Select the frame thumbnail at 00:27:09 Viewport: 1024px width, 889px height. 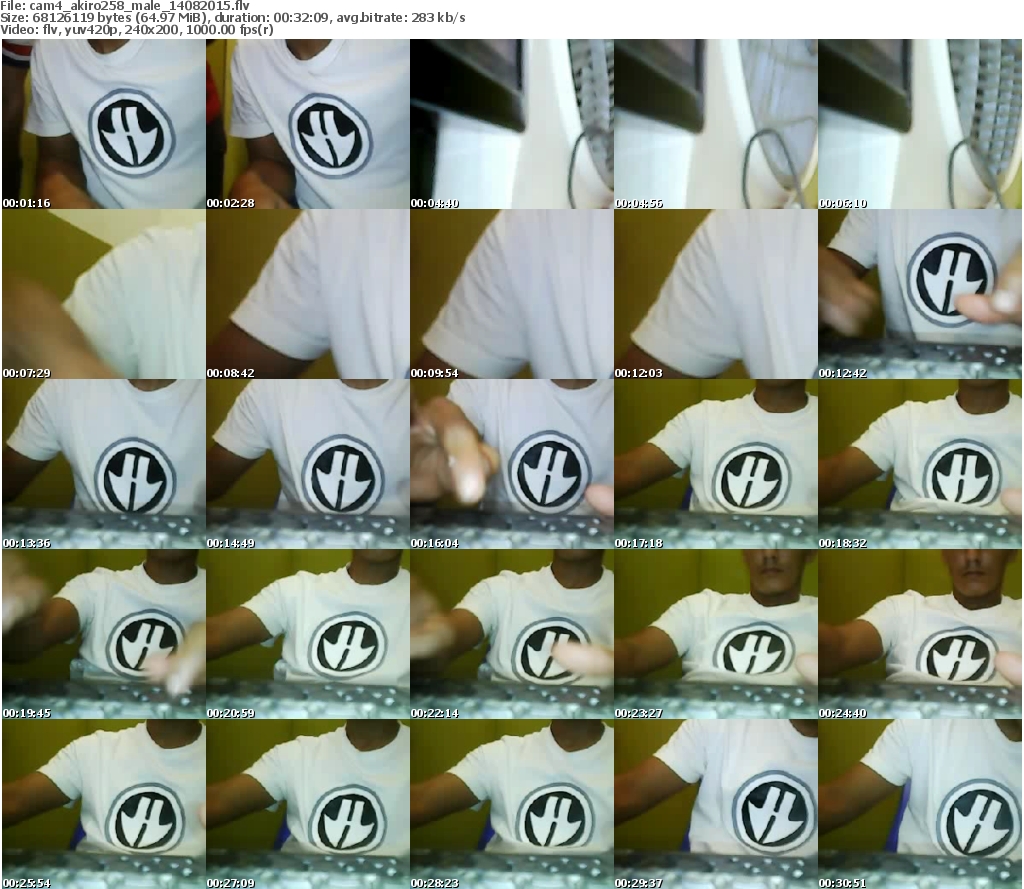tap(308, 803)
